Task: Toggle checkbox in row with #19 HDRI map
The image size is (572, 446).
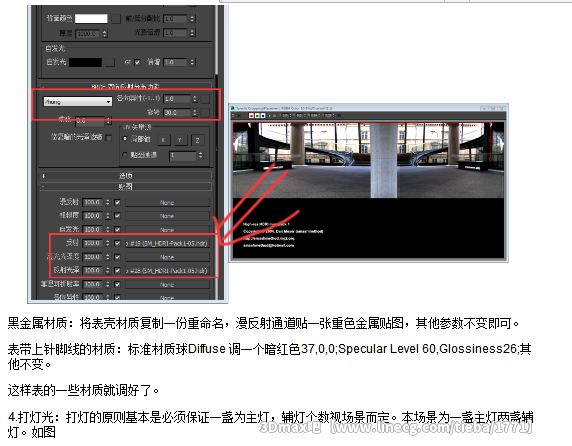Action: [117, 243]
